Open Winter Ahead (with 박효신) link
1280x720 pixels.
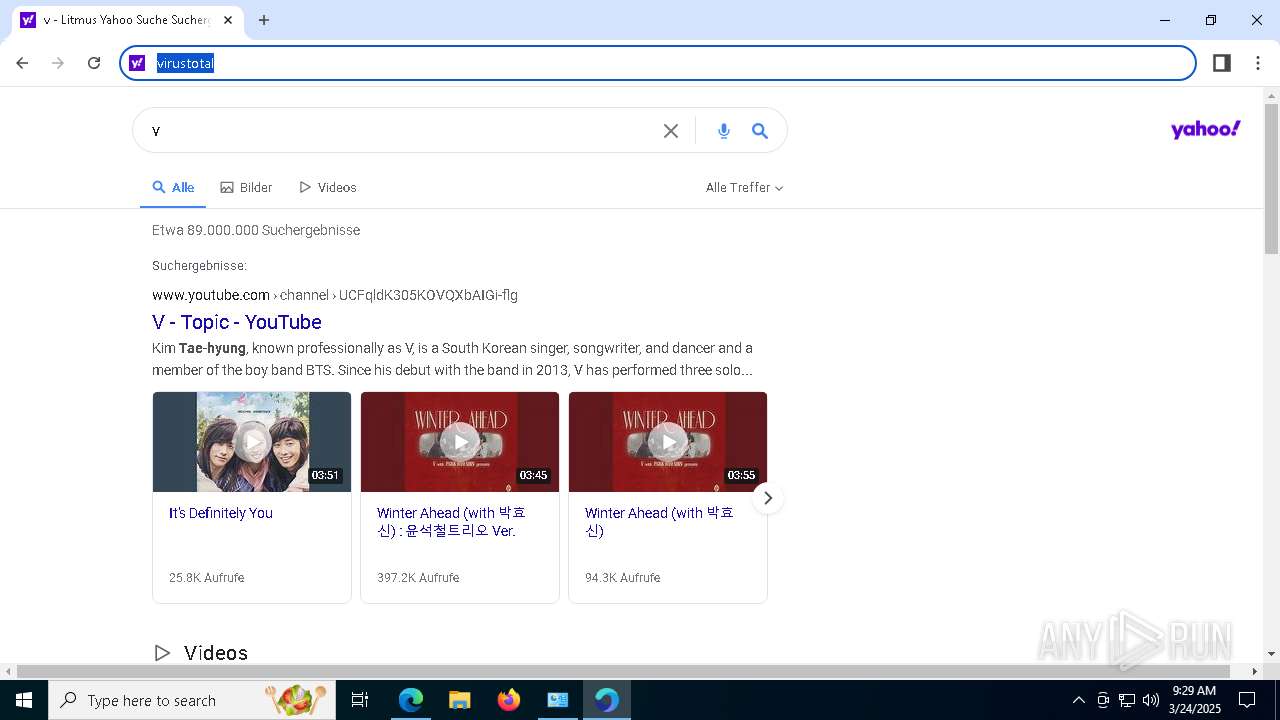point(659,522)
